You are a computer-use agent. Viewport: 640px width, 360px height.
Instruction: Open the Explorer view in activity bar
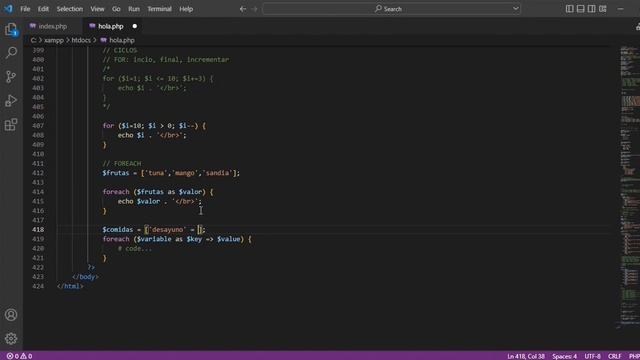(11, 29)
